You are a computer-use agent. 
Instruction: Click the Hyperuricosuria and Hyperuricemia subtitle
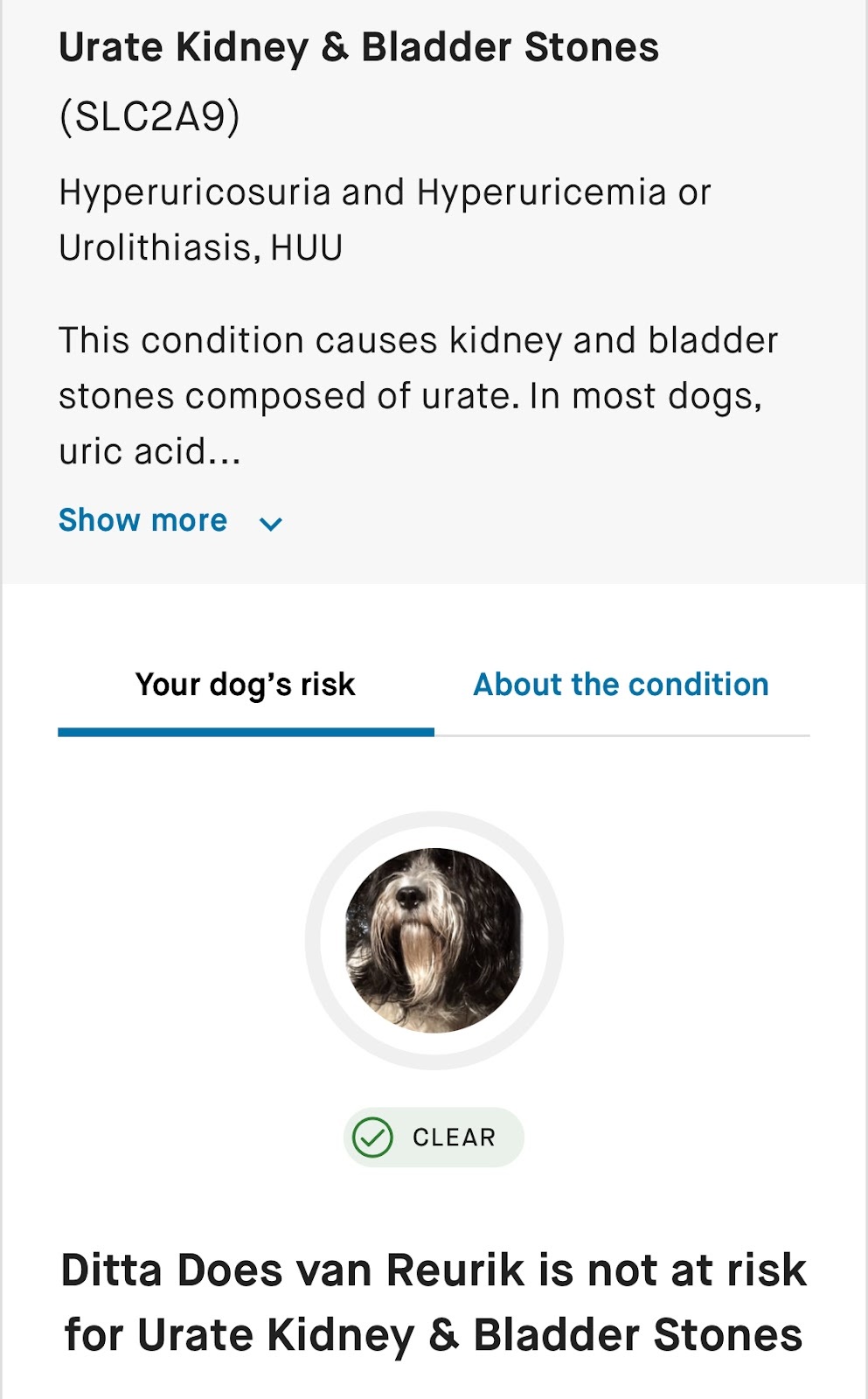click(385, 192)
